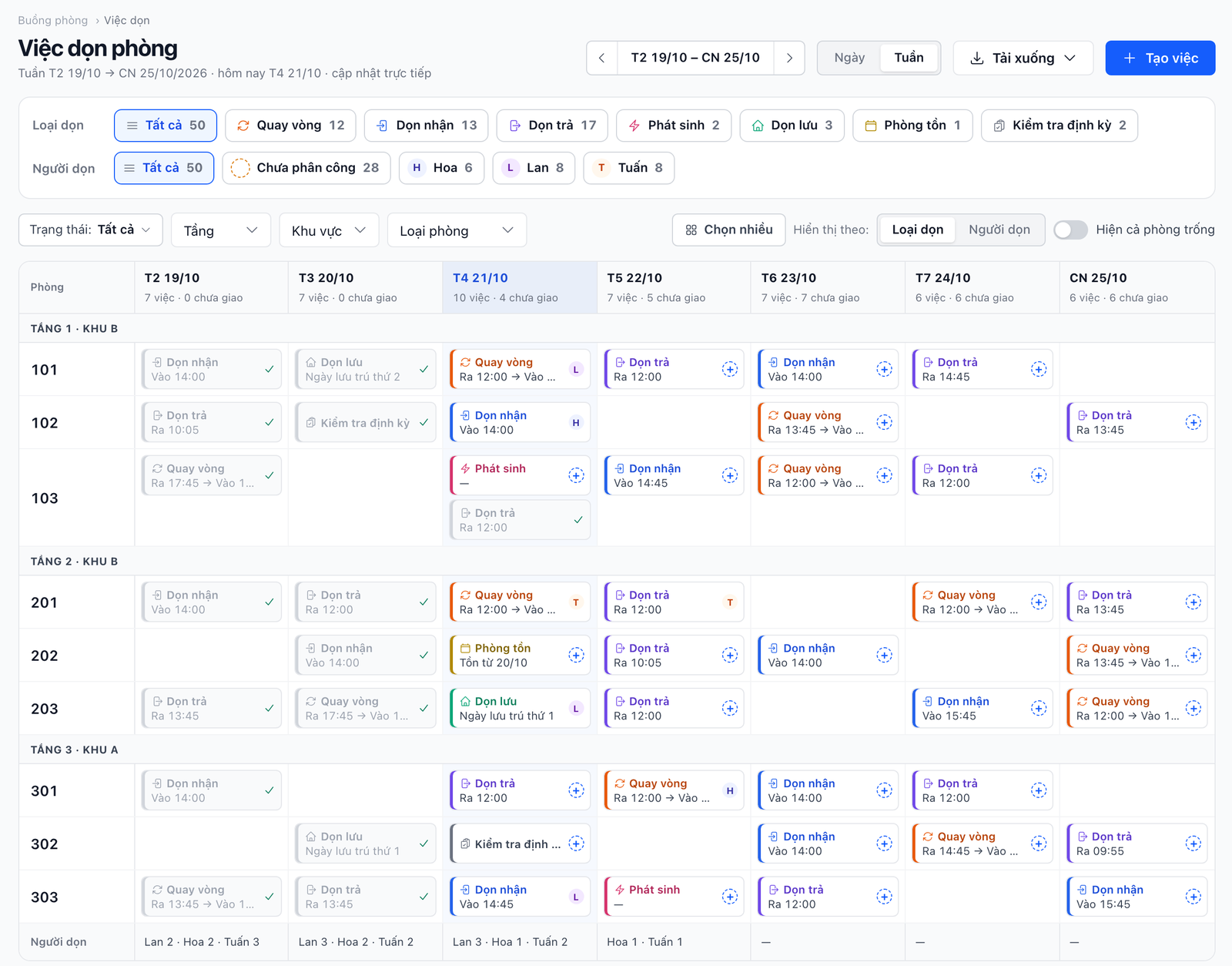Assign cleaner for room 101 Thursday Dọn trả
This screenshot has height=966, width=1232.
tap(730, 370)
